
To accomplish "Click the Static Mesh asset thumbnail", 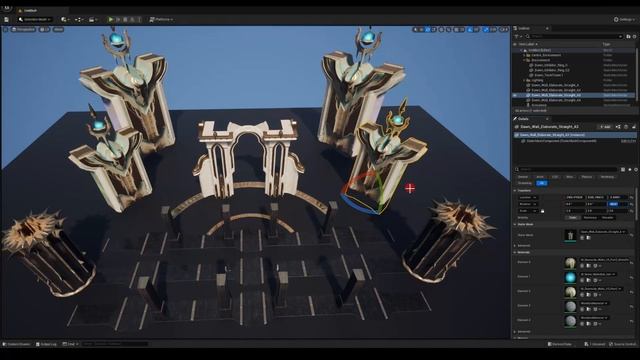I will pos(570,235).
